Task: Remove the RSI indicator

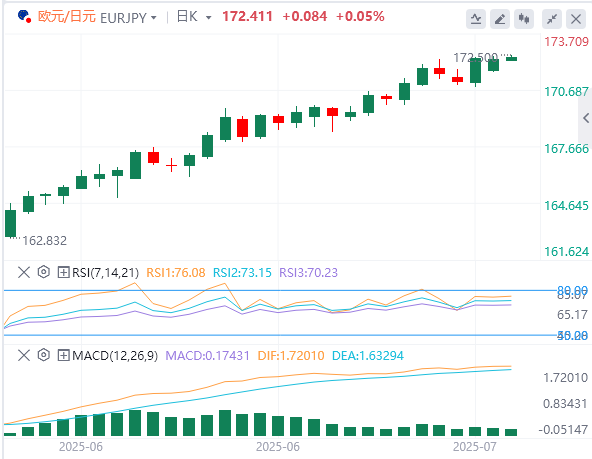Action: click(24, 272)
